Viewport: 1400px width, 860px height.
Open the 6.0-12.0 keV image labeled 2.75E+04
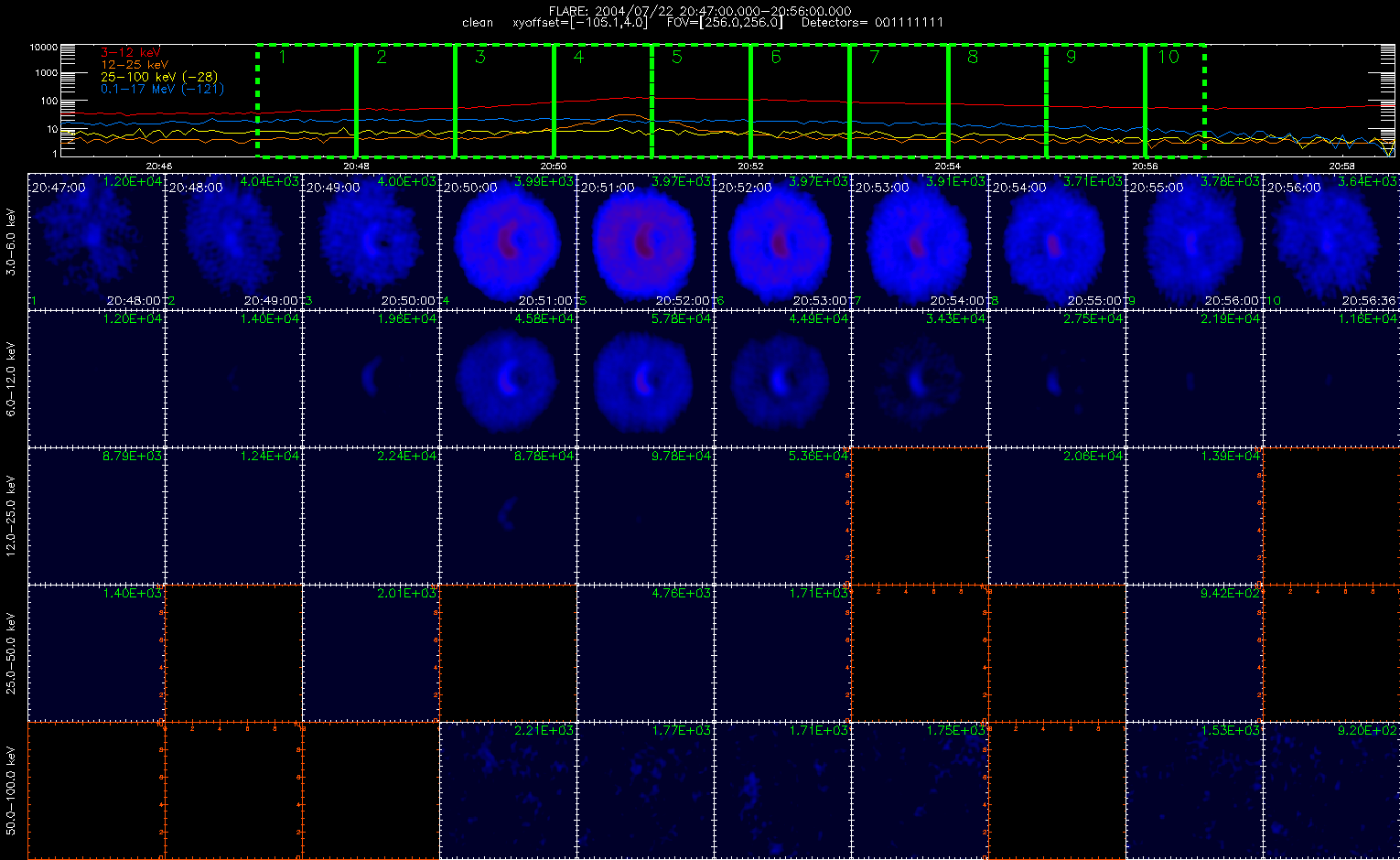tap(1058, 378)
